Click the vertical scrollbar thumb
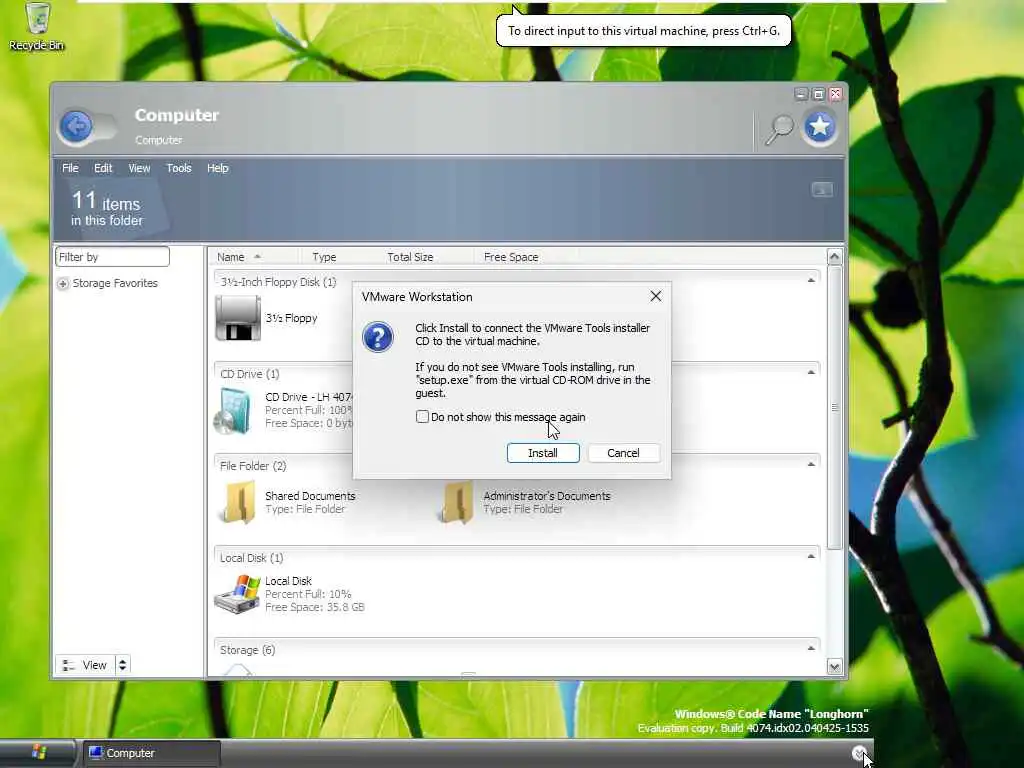This screenshot has height=768, width=1024. coord(834,408)
